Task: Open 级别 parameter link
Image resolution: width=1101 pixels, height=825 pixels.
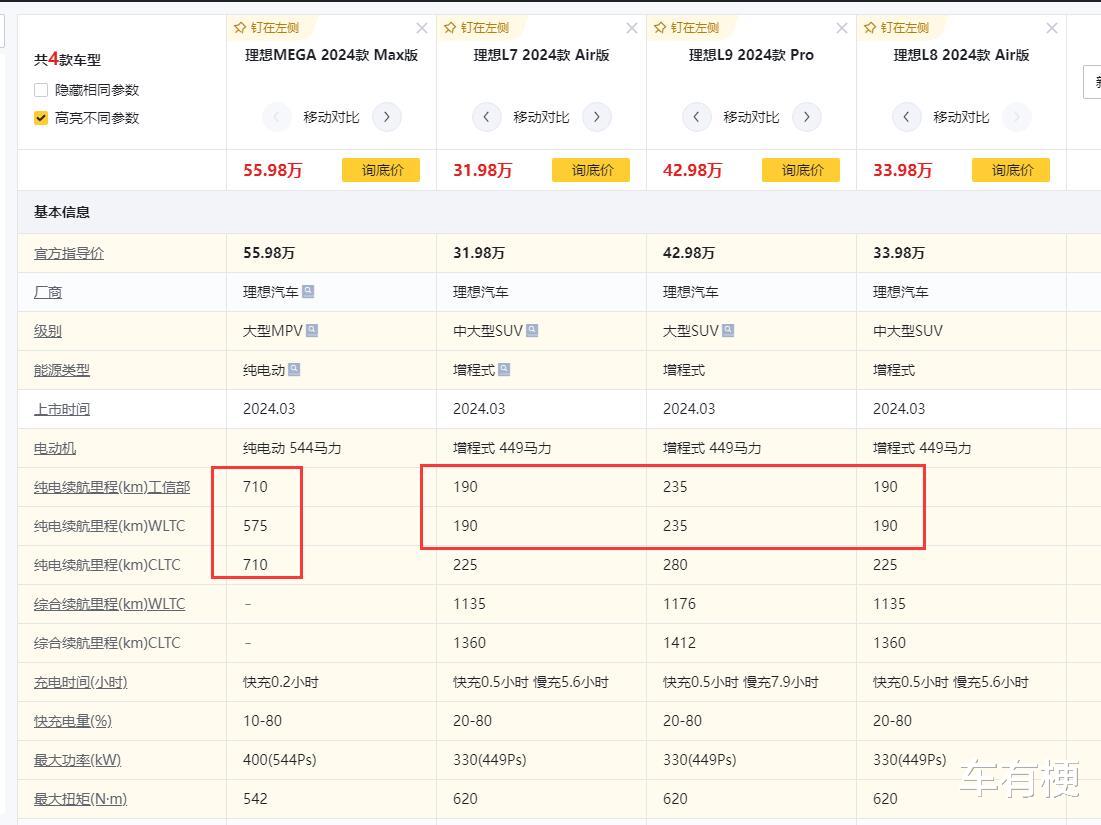Action: pos(48,331)
